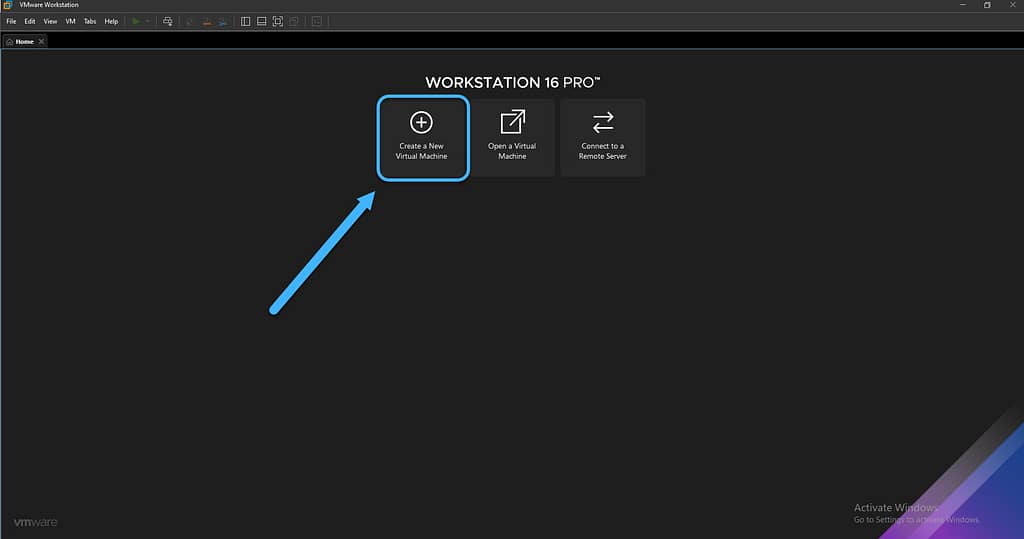Screen dimensions: 1024x539
Task: Click the Open a Virtual Machine tile
Action: pos(512,138)
